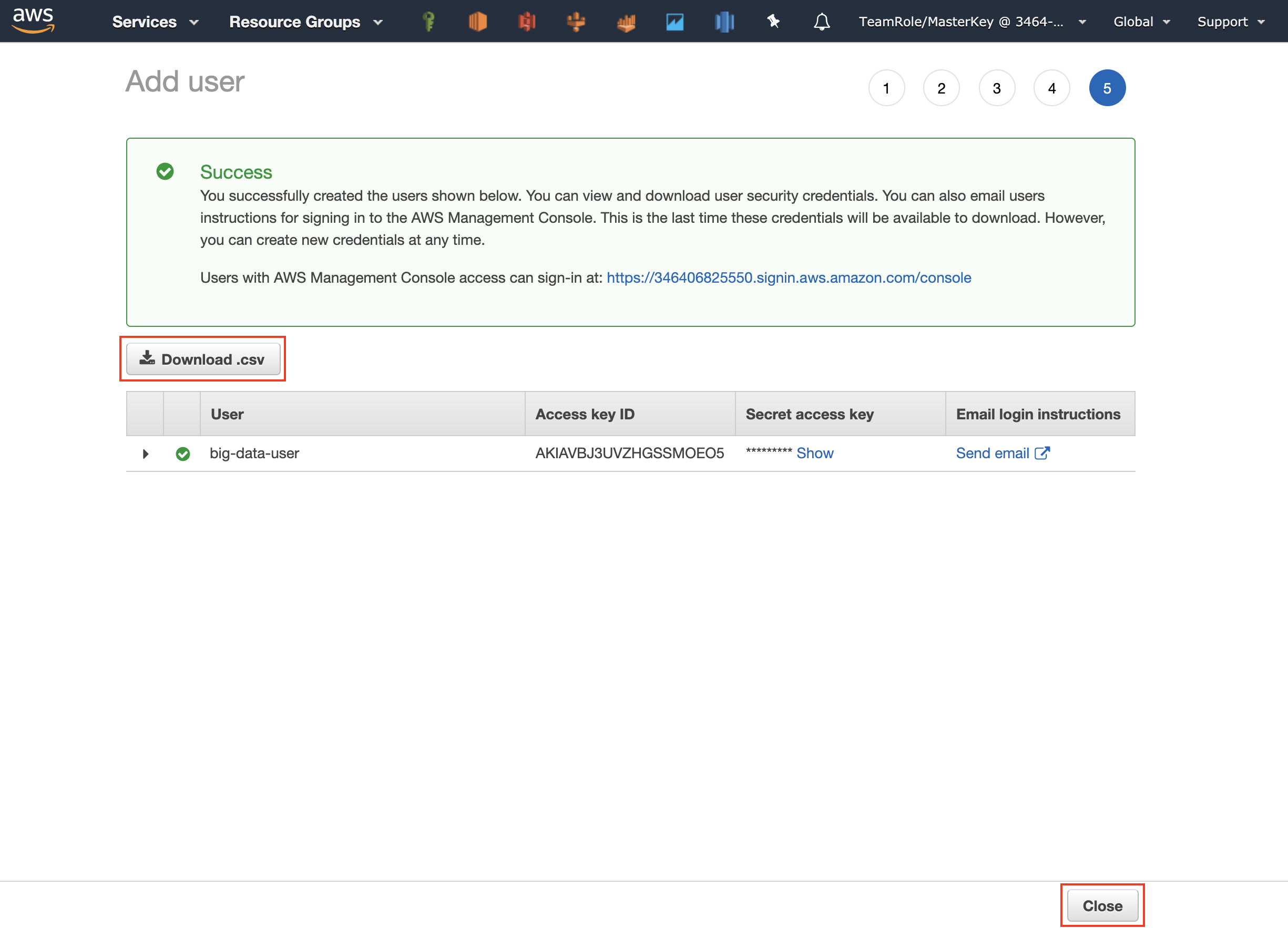The width and height of the screenshot is (1288, 928).
Task: Open the Redshift blue columns shortcut
Action: pyautogui.click(x=724, y=22)
